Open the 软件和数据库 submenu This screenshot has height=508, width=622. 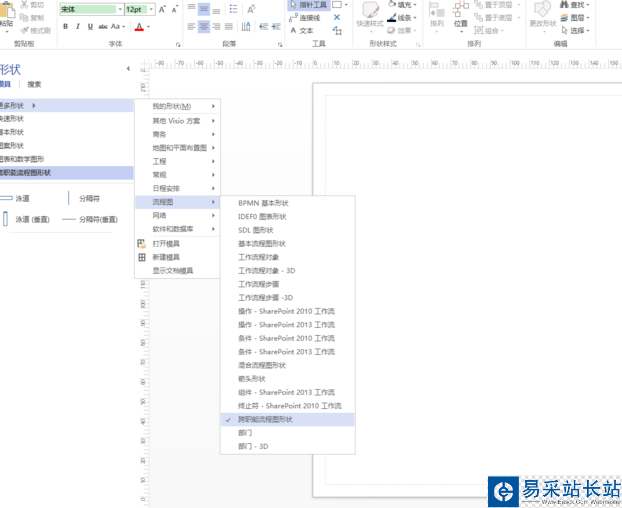click(x=177, y=229)
